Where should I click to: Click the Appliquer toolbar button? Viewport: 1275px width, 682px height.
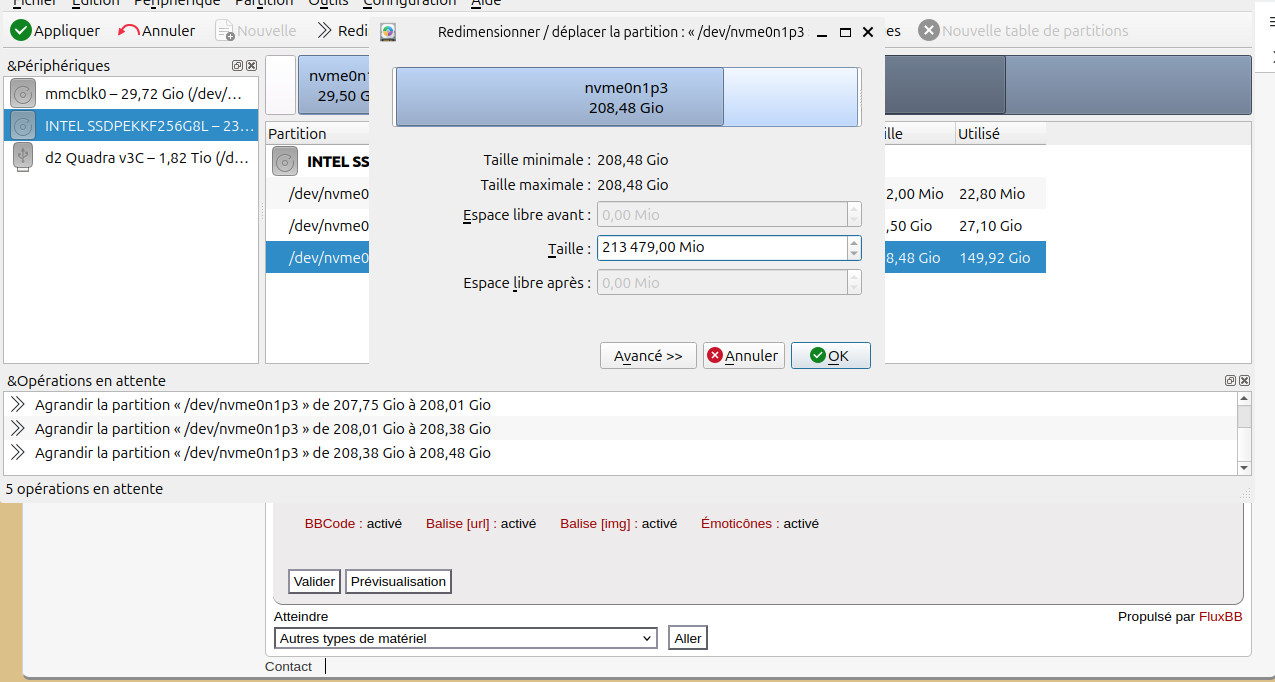point(55,31)
